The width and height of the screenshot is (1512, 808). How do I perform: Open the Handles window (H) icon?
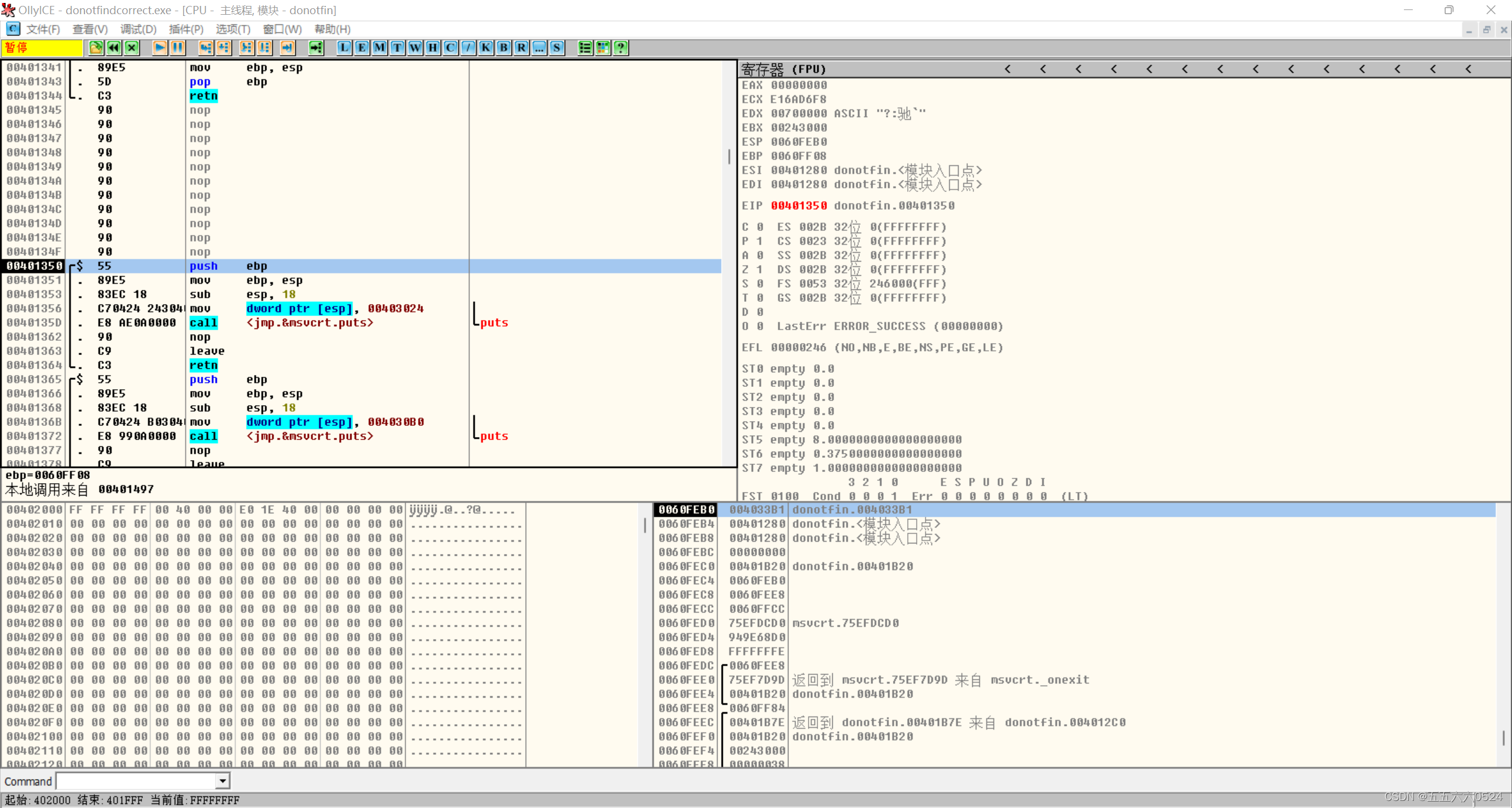click(433, 48)
